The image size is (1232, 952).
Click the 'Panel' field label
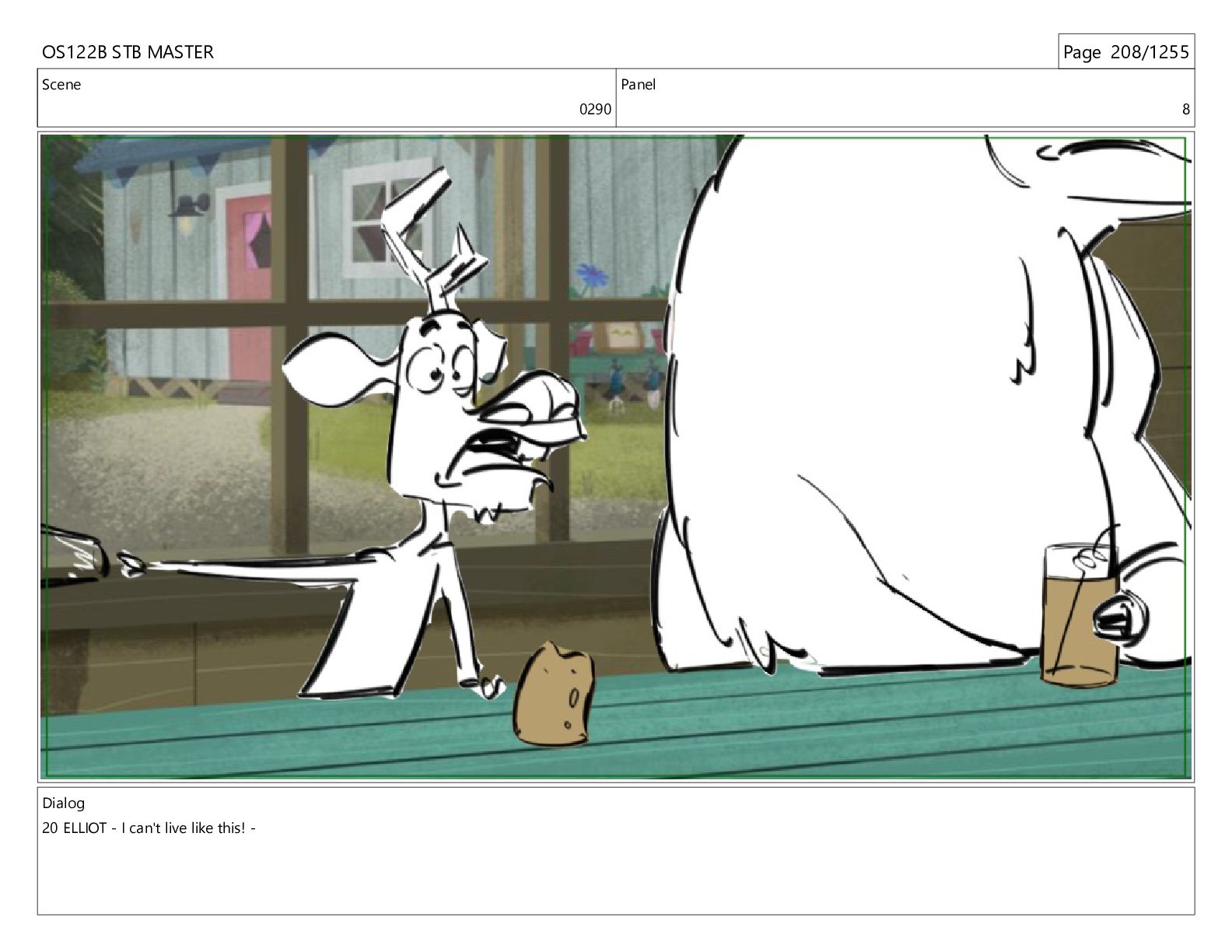pos(639,85)
